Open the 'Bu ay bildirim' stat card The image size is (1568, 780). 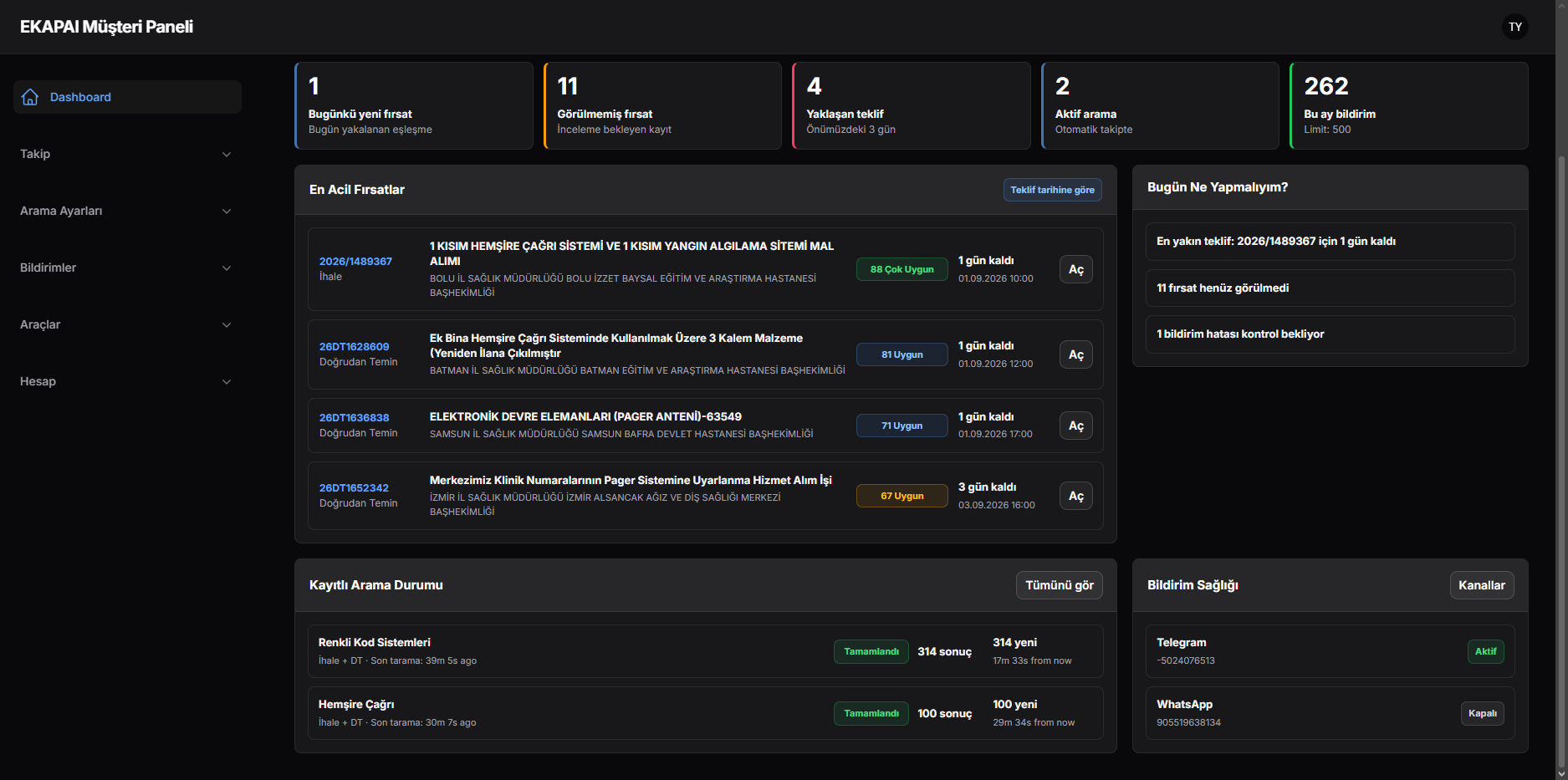click(x=1409, y=106)
